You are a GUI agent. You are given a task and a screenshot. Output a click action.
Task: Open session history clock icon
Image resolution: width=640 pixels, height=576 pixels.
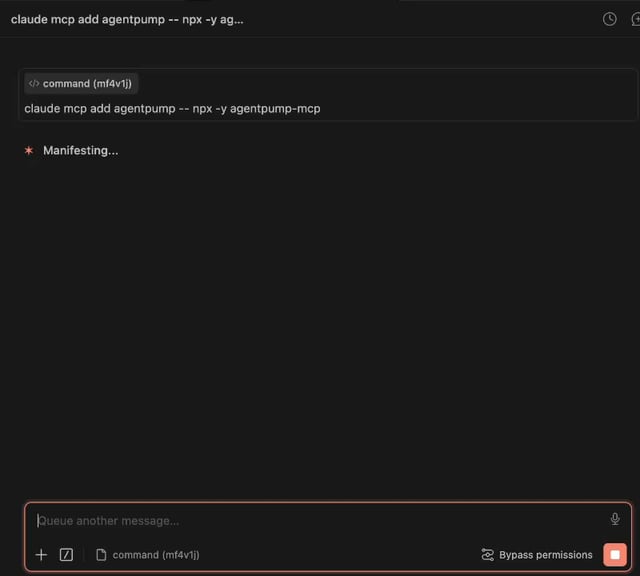pos(609,19)
